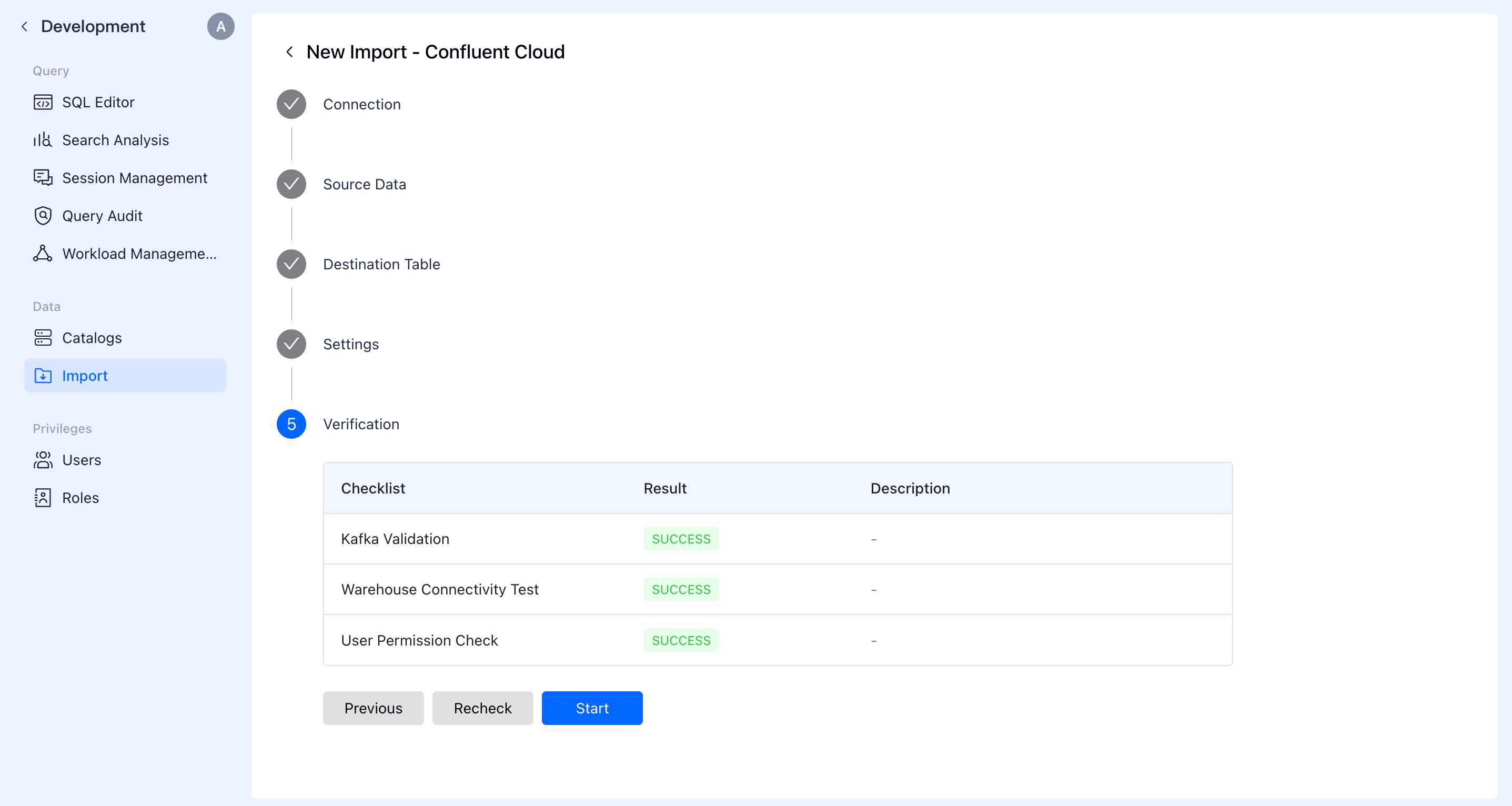Go back from New Import page arrow
The height and width of the screenshot is (806, 1512).
click(289, 52)
